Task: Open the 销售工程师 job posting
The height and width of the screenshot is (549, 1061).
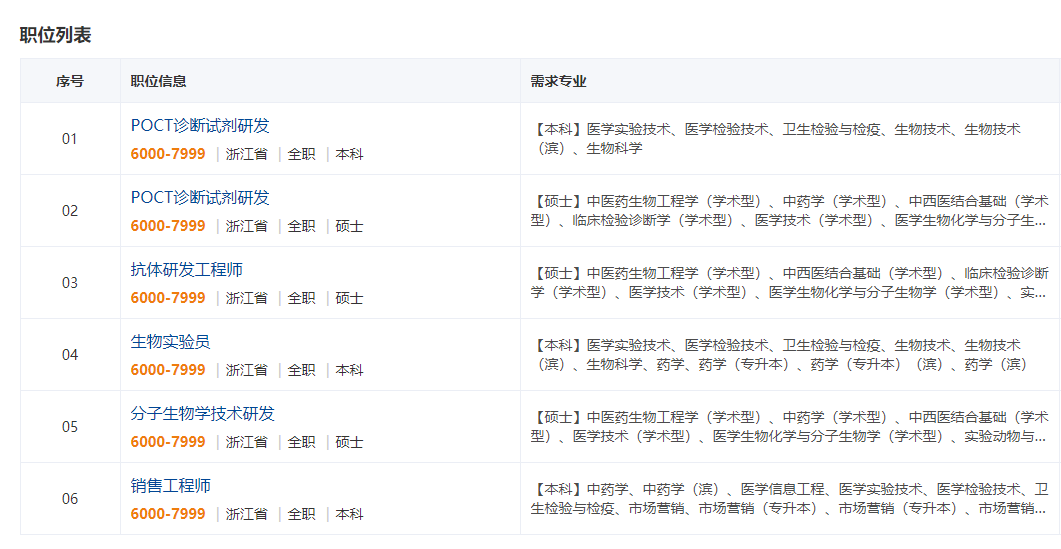Action: (171, 486)
